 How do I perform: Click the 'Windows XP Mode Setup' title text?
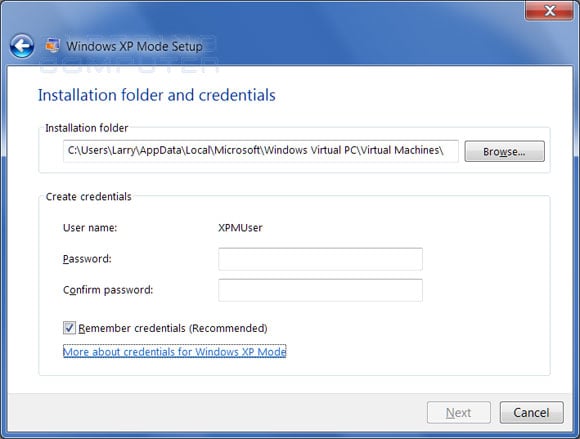(135, 46)
